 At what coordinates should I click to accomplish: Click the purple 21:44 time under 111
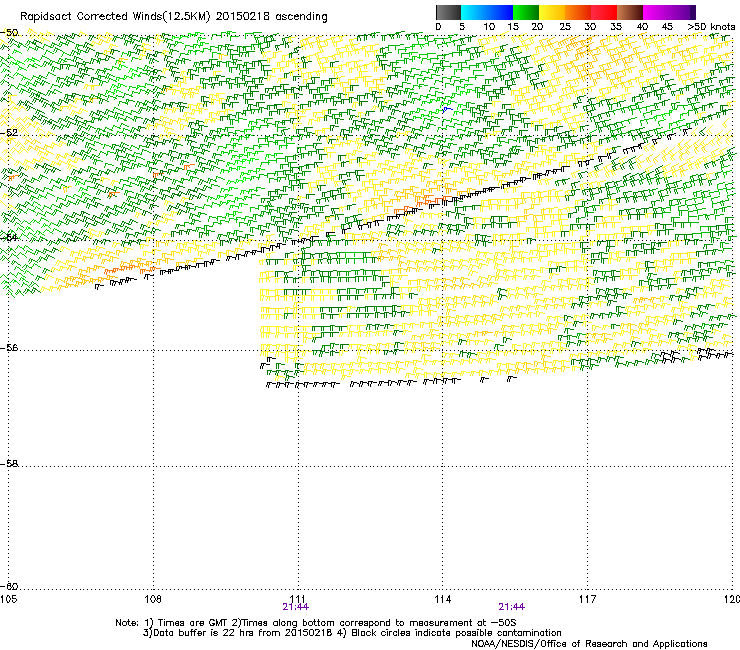295,607
